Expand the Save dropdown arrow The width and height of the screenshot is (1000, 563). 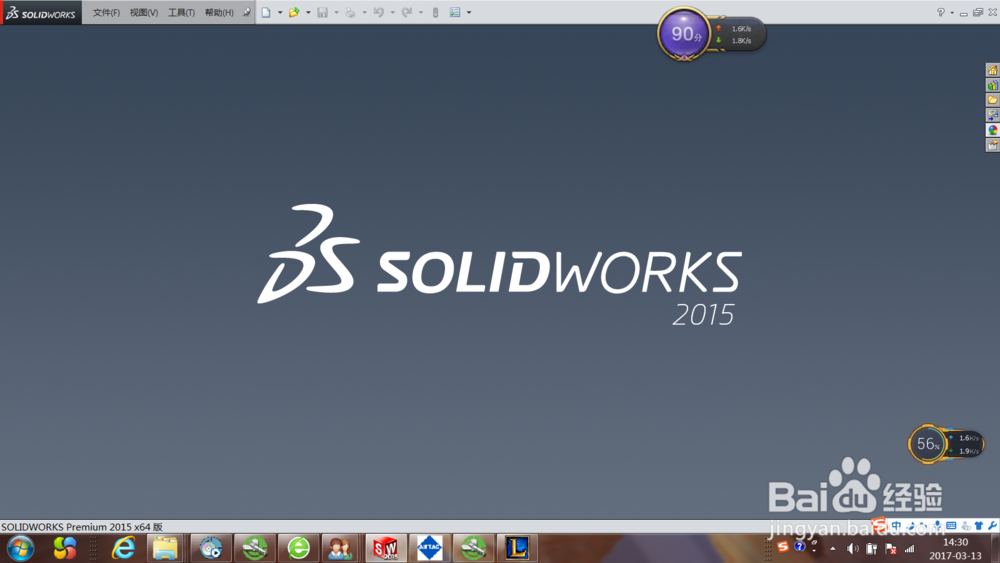pos(336,12)
